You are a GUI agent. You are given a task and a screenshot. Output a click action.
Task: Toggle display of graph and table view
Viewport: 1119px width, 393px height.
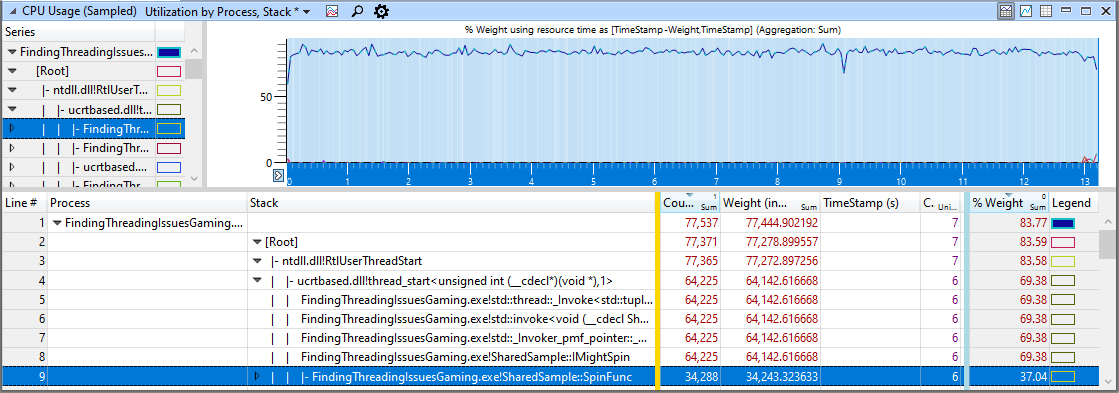pyautogui.click(x=1006, y=11)
